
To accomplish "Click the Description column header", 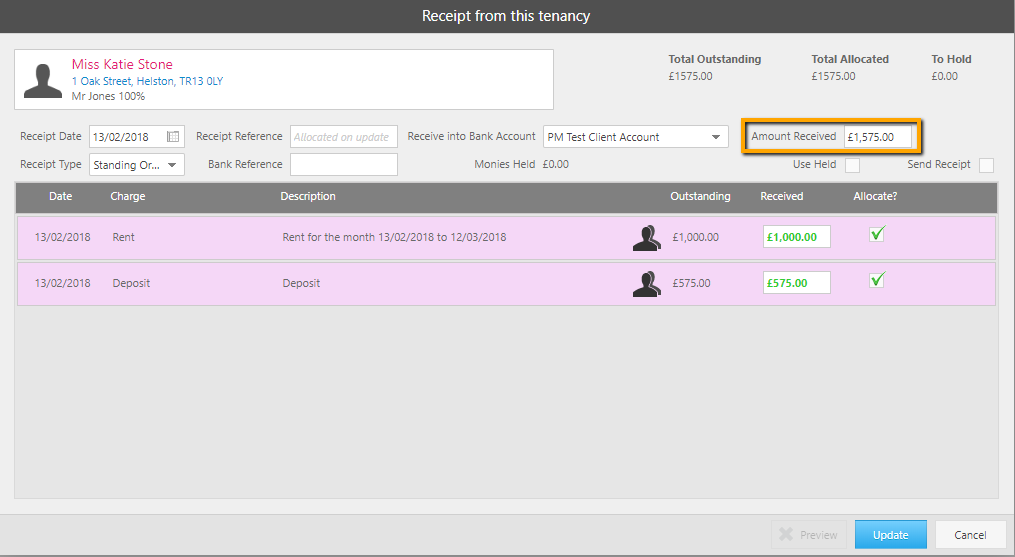I will pos(308,196).
